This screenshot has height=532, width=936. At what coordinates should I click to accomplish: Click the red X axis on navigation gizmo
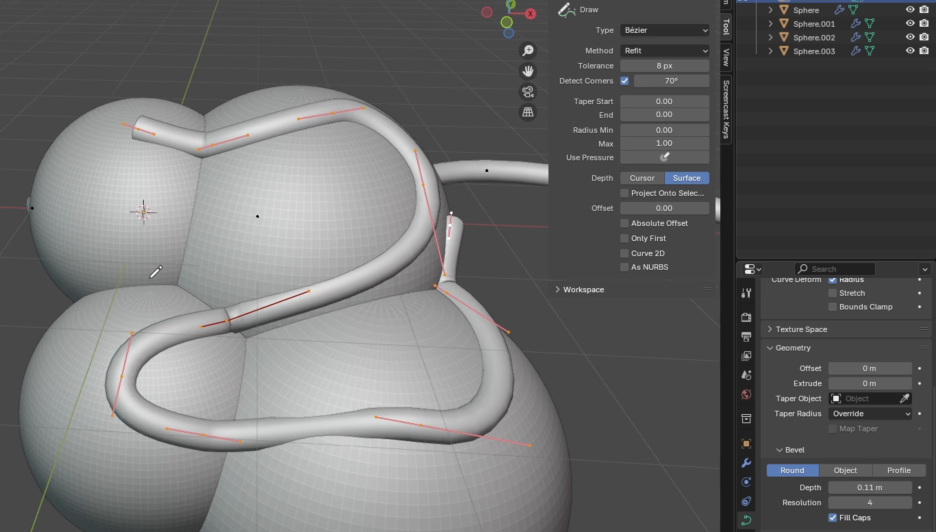[x=530, y=14]
